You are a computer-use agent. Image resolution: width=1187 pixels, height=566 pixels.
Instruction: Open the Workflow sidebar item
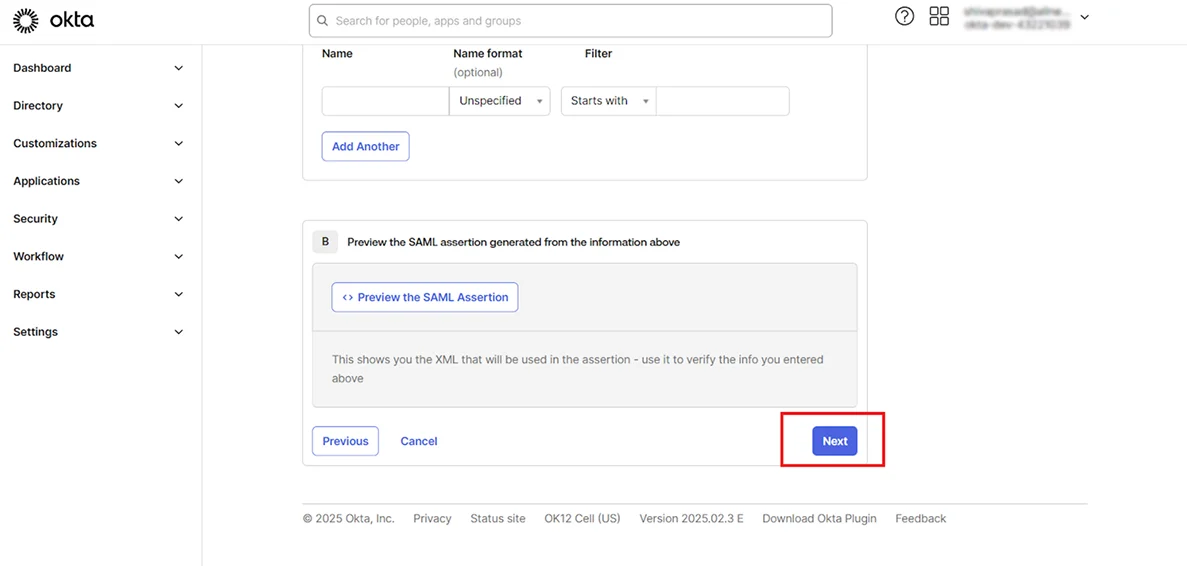39,257
